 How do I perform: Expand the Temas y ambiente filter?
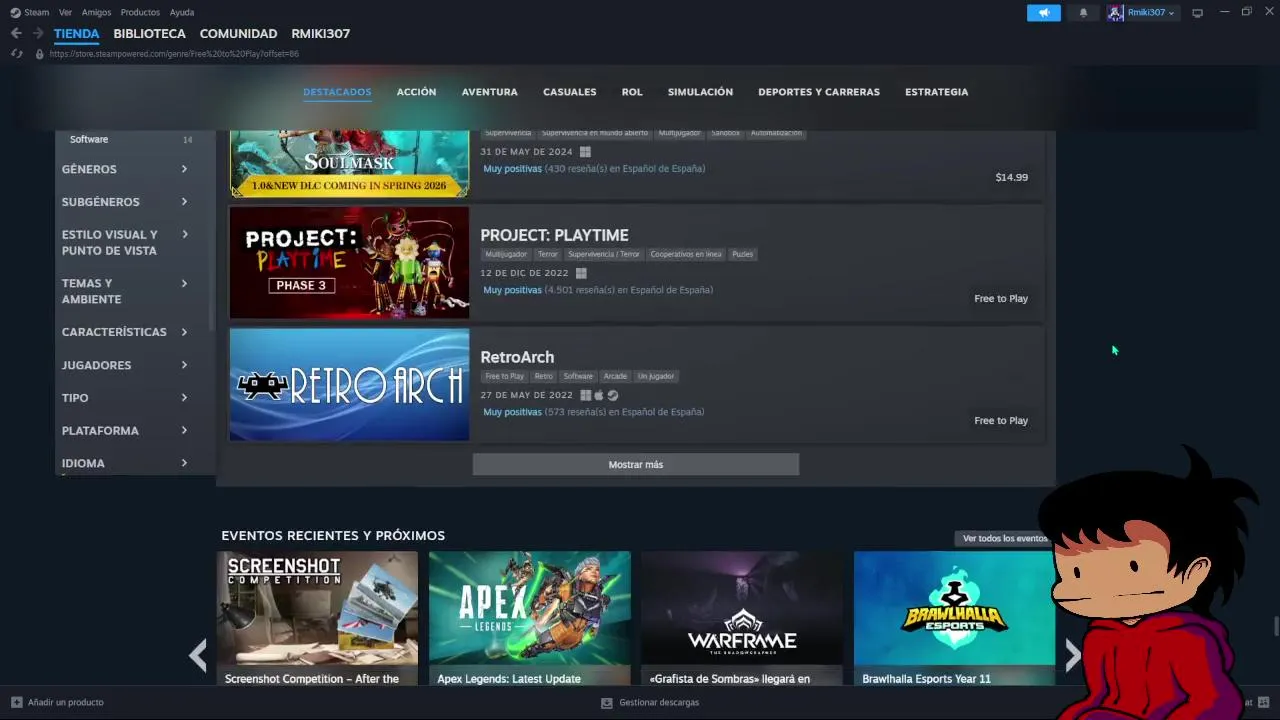coord(125,291)
